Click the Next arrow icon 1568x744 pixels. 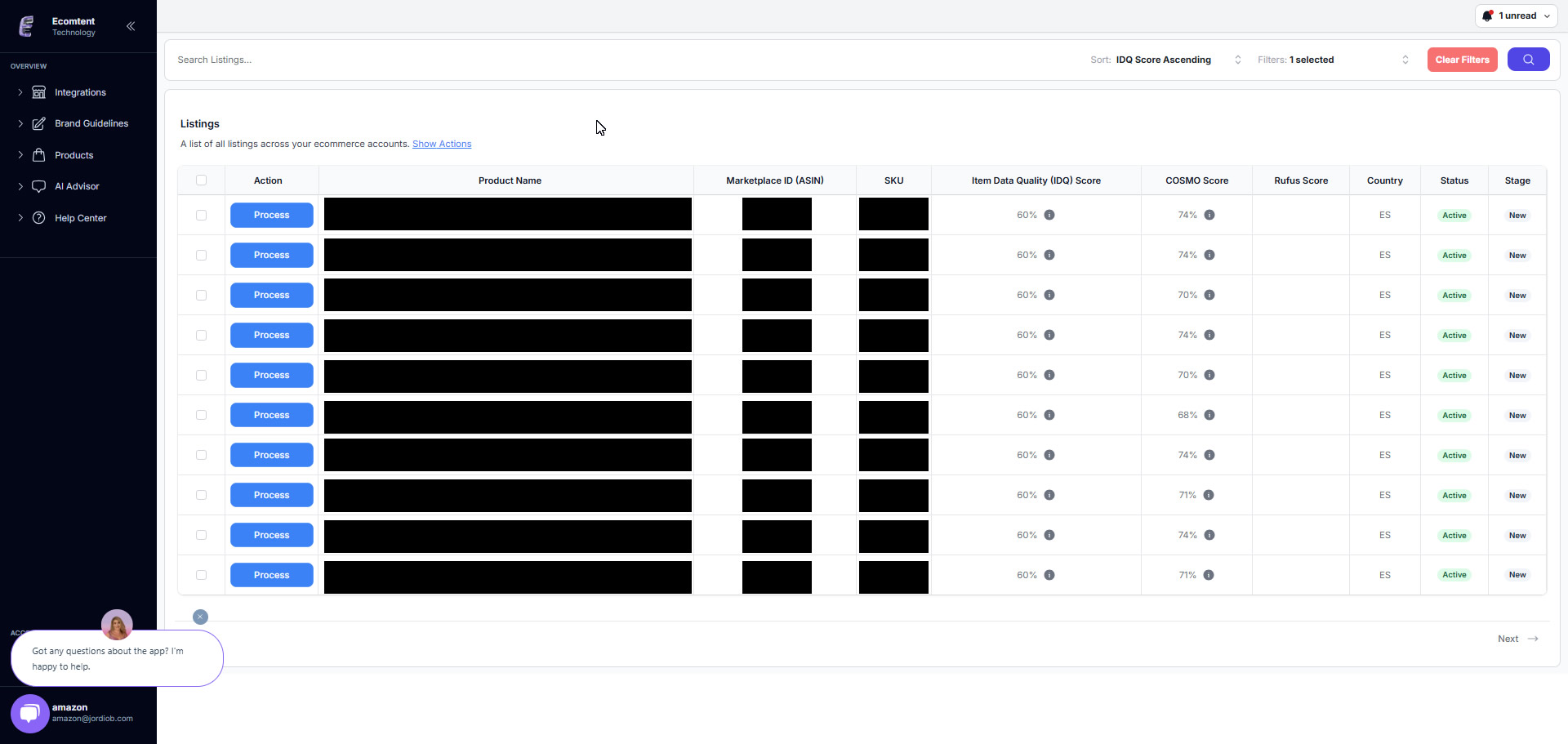[1533, 639]
